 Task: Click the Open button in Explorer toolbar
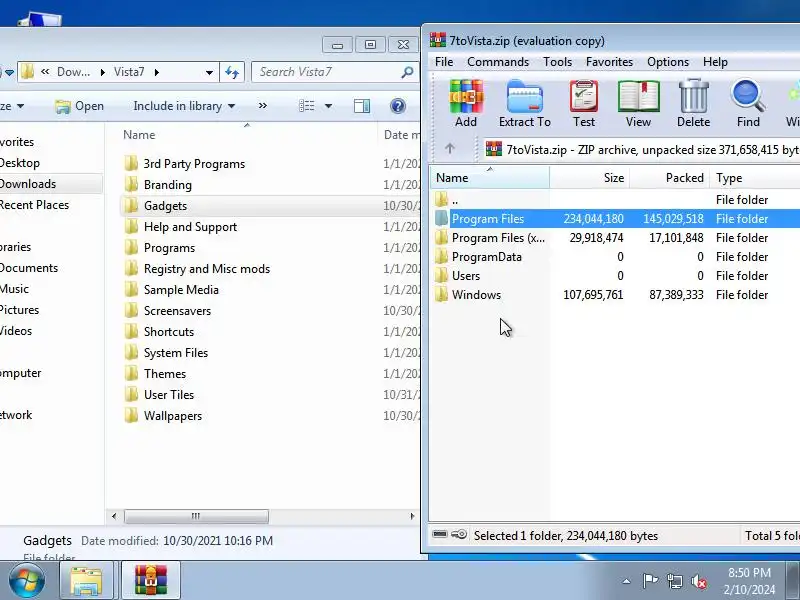[x=79, y=106]
